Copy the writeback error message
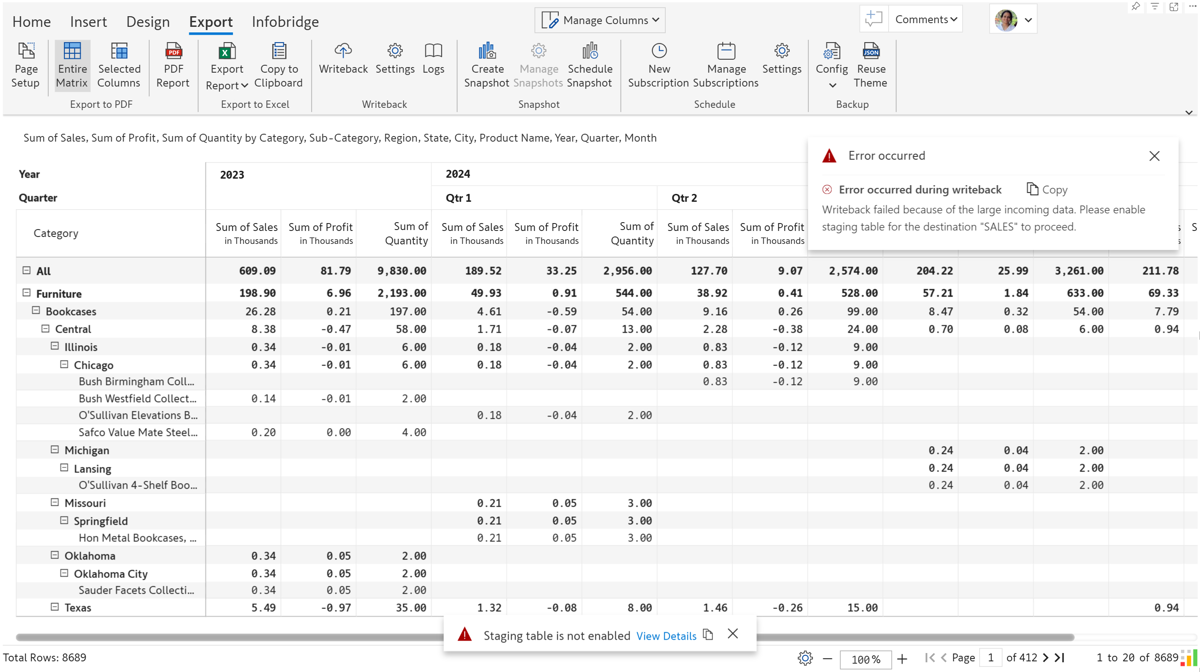This screenshot has width=1200, height=672. 1047,189
